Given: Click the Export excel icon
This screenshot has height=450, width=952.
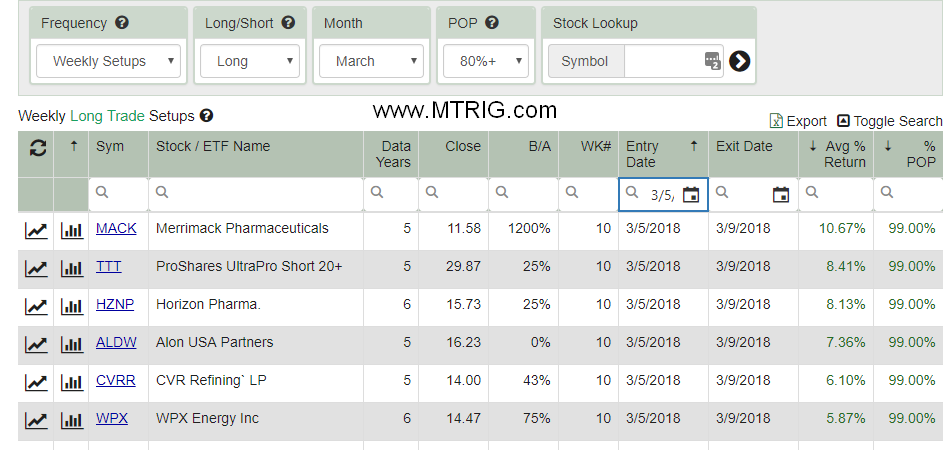Looking at the screenshot, I should pos(776,120).
